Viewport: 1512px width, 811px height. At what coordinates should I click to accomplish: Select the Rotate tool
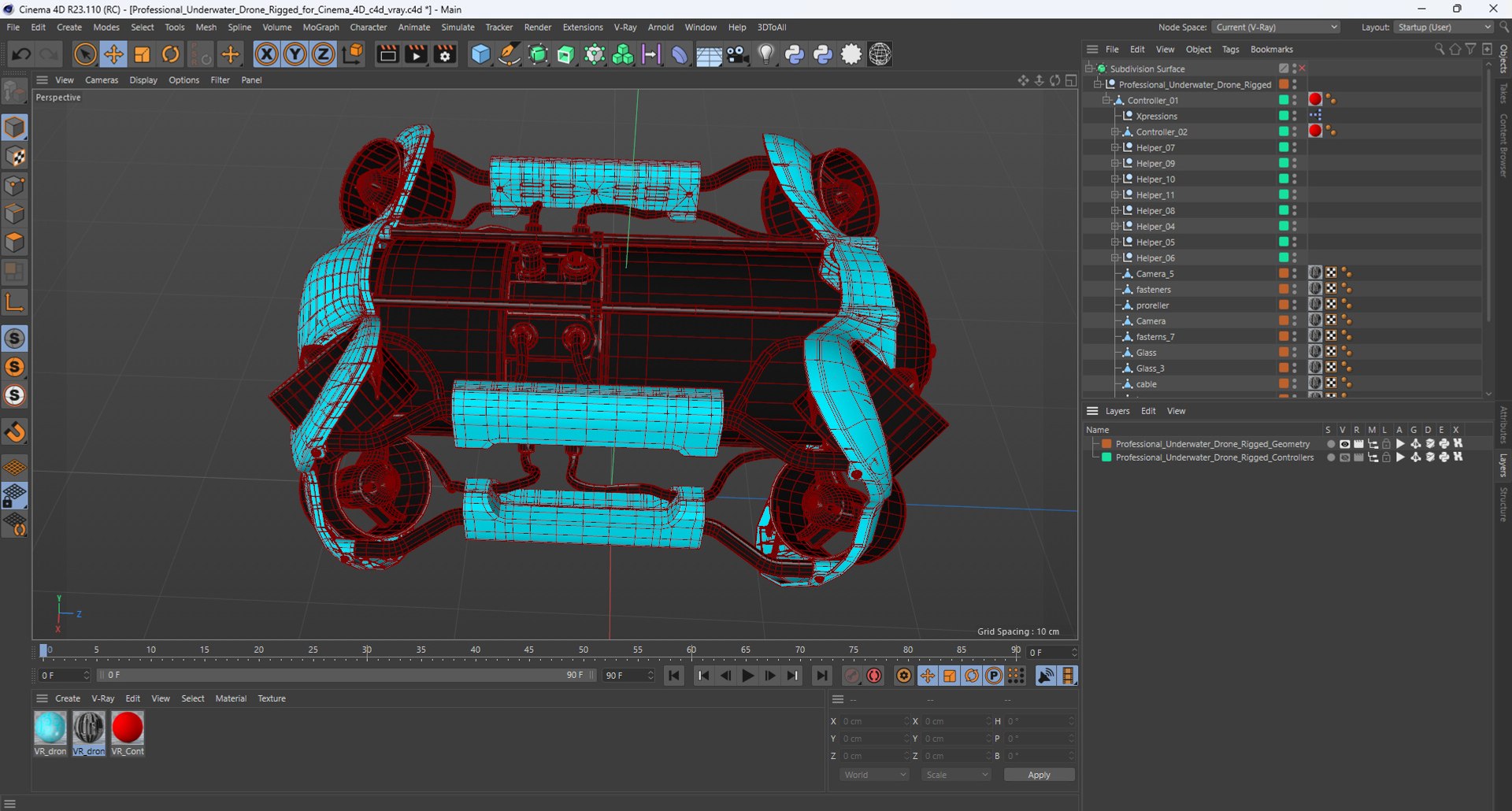click(x=171, y=54)
